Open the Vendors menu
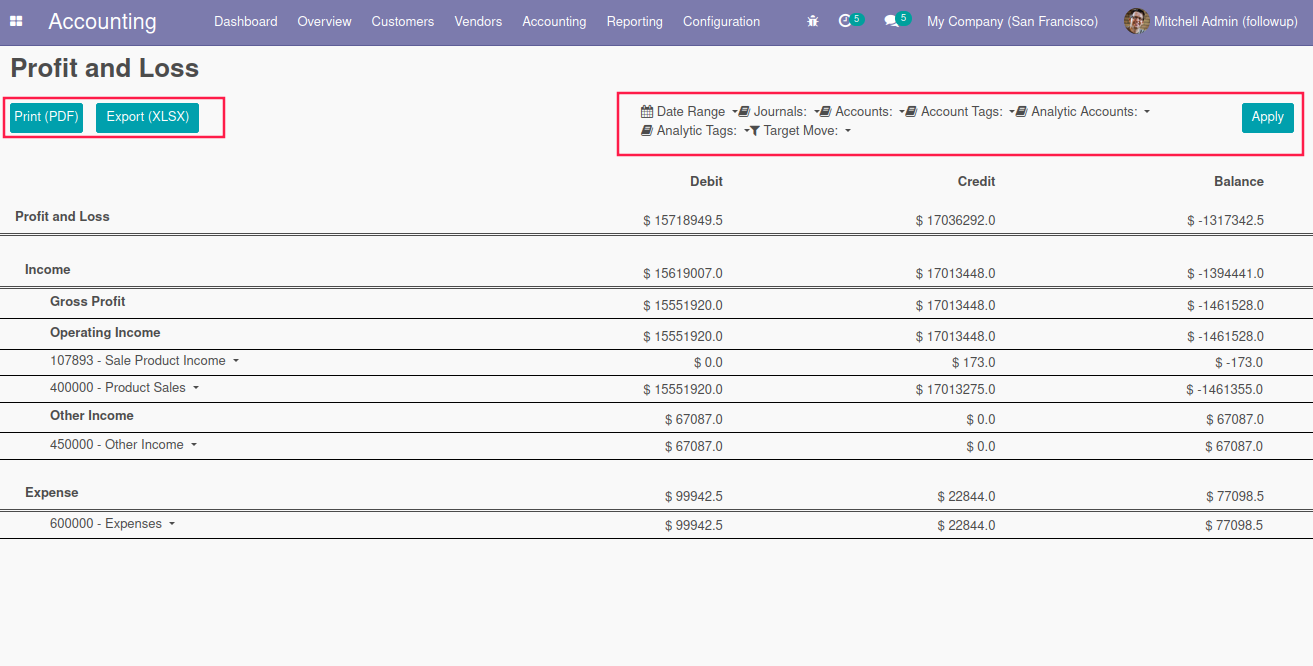1313x666 pixels. pyautogui.click(x=478, y=21)
